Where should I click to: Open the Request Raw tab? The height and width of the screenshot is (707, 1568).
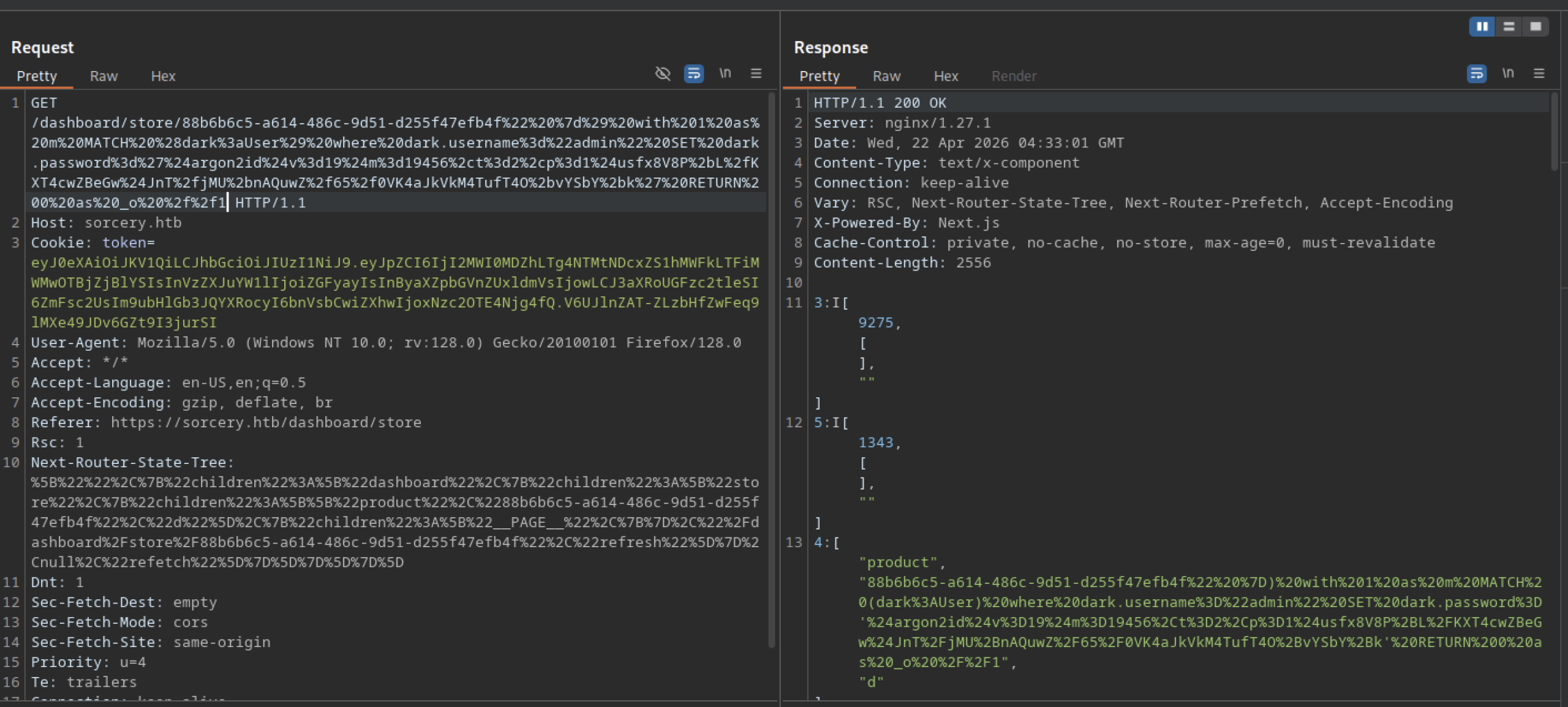[x=104, y=77]
